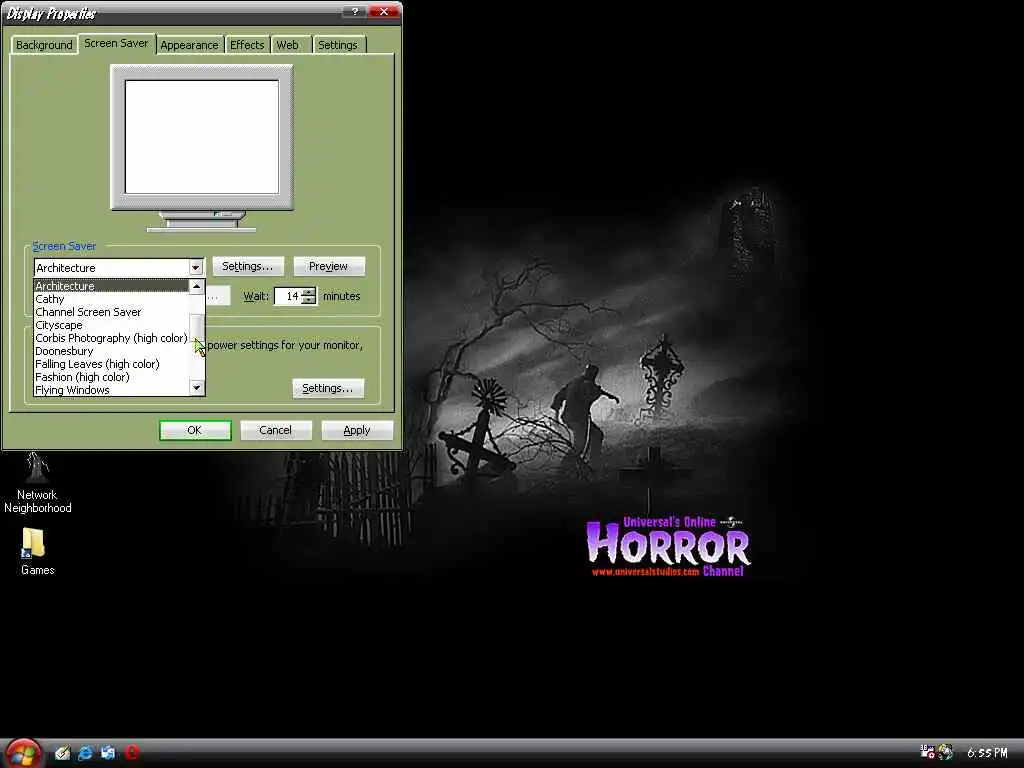1024x768 pixels.
Task: Click the Preview button
Action: click(328, 266)
